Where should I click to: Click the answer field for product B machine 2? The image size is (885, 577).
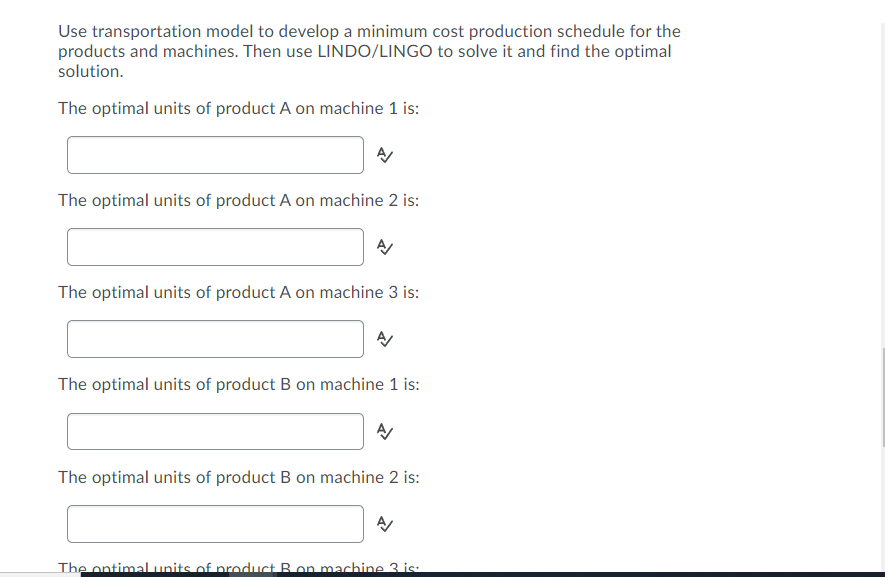pos(215,523)
